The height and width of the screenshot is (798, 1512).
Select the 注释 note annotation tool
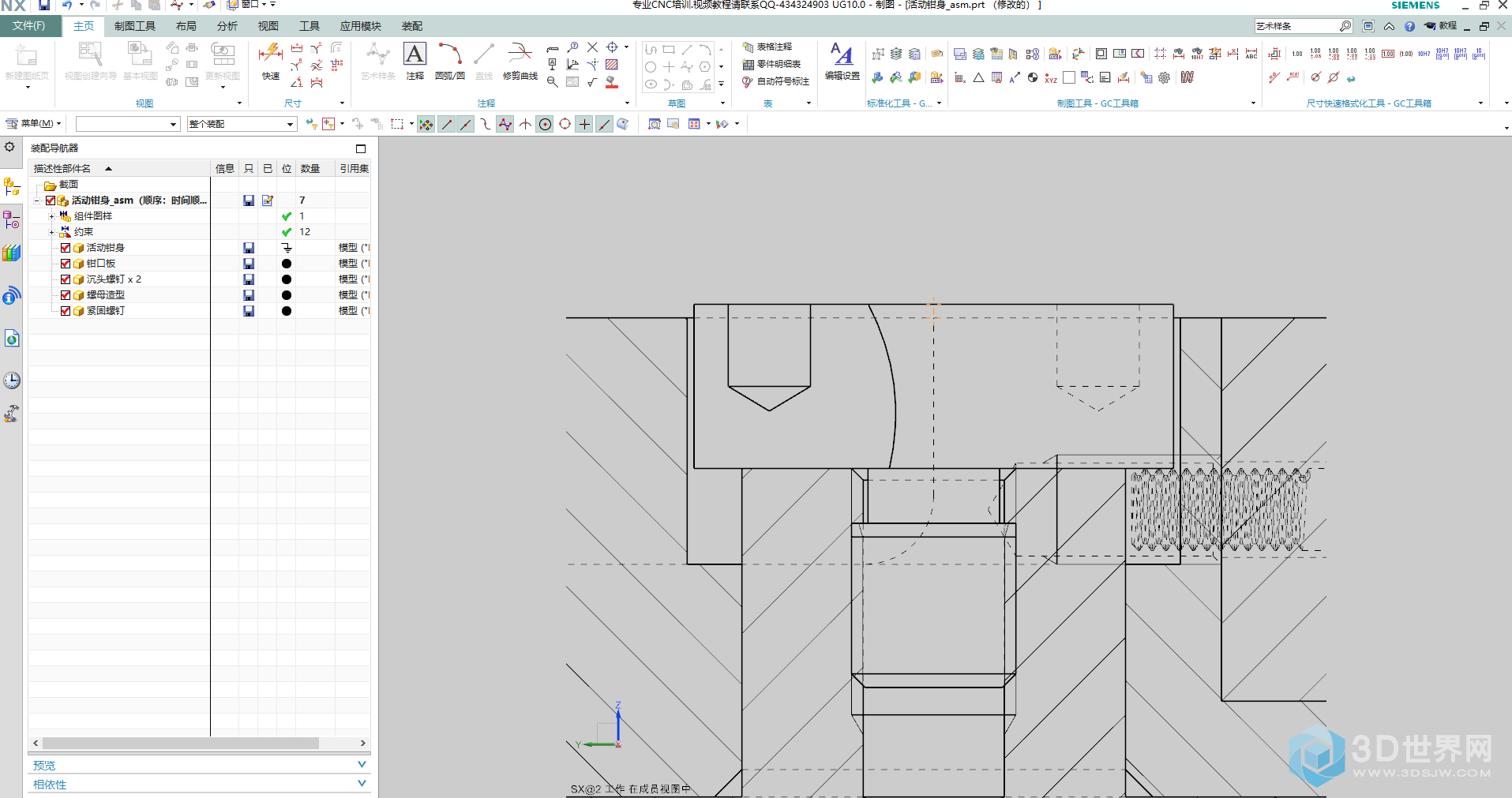pos(415,62)
